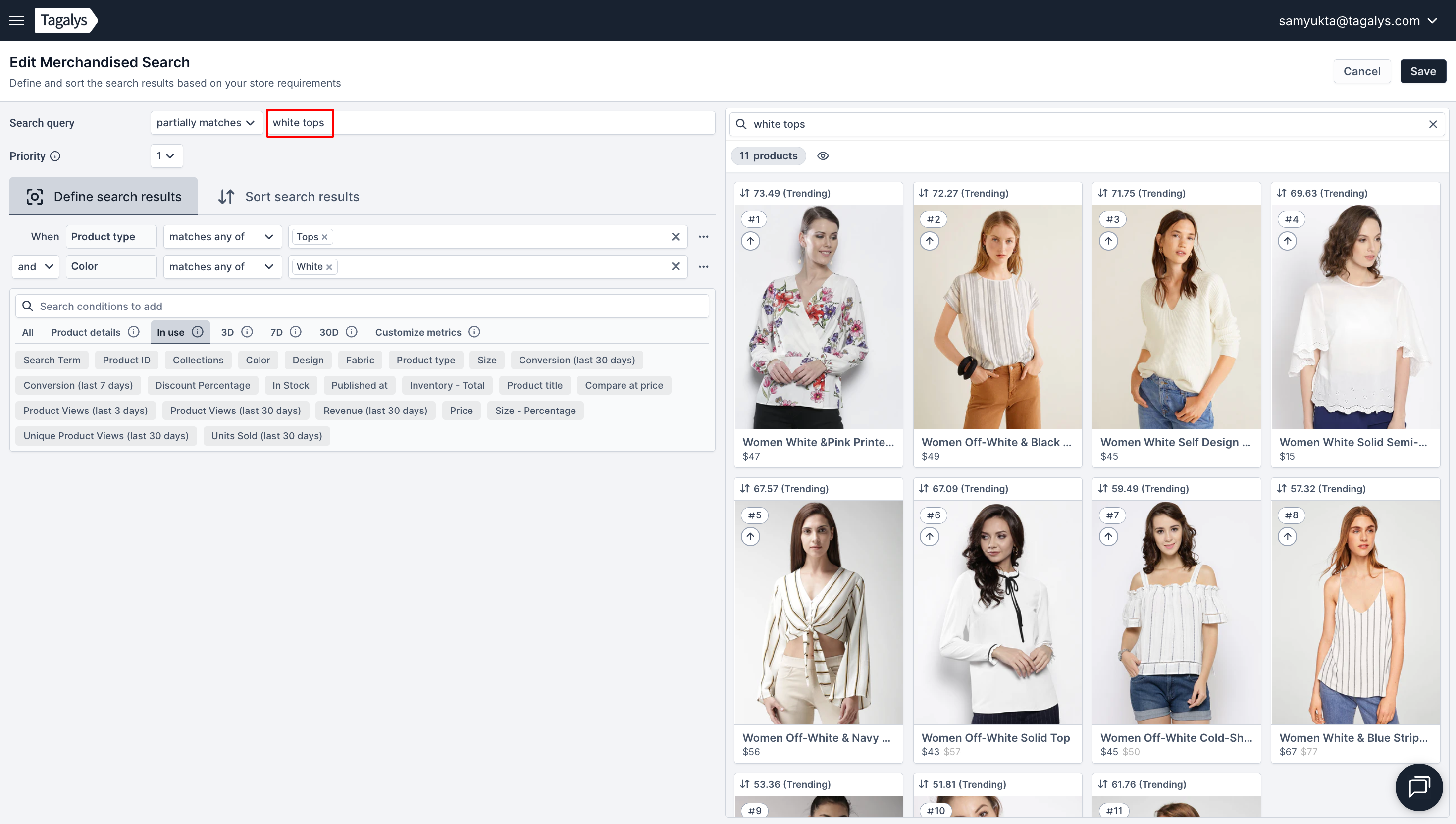Switch to Sort search results tab
This screenshot has height=824, width=1456.
pos(289,197)
